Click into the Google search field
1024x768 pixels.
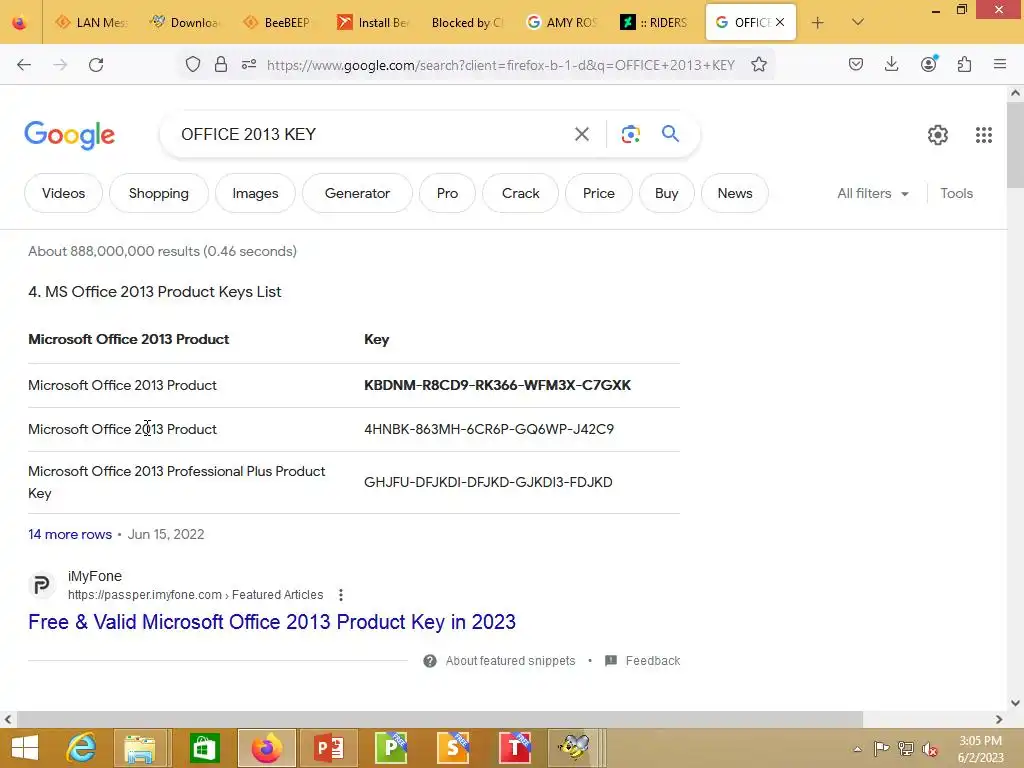[366, 135]
